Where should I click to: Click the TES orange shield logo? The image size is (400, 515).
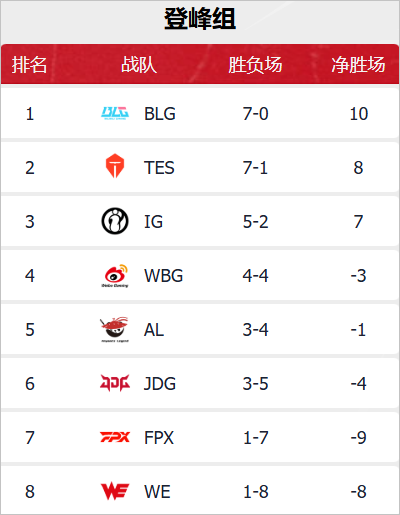click(115, 166)
